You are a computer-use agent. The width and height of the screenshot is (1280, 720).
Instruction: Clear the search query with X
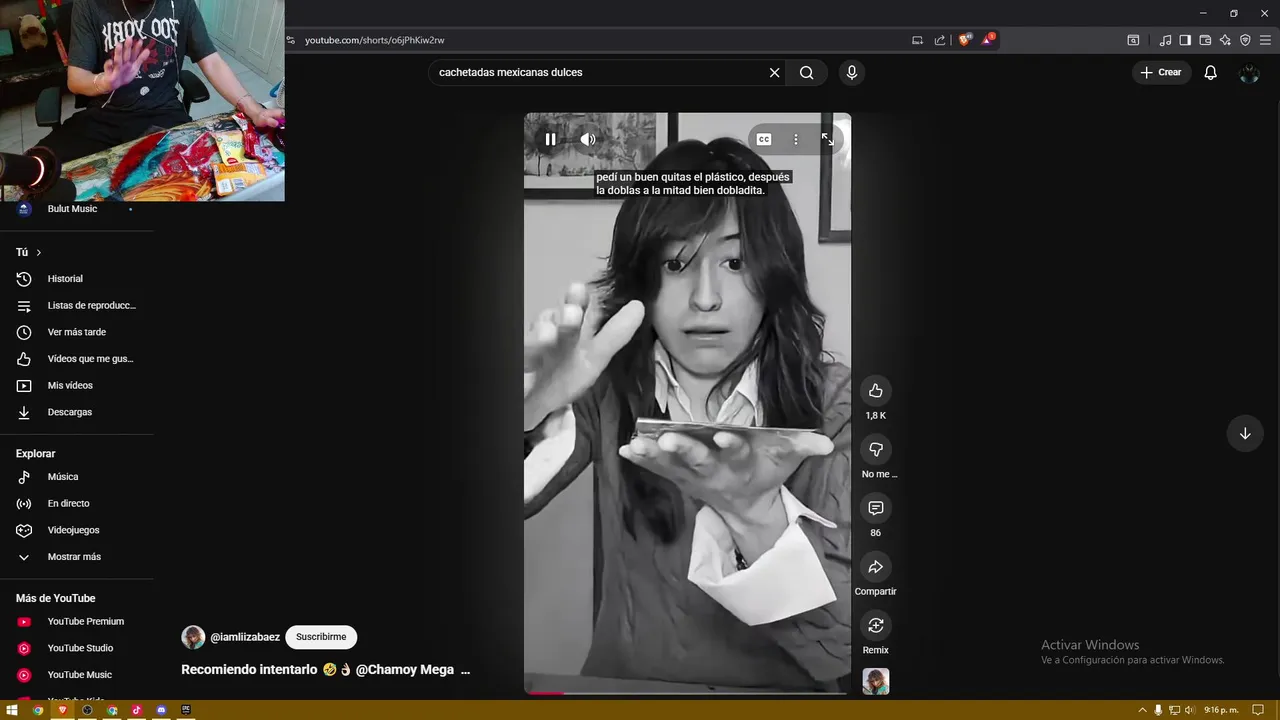pyautogui.click(x=774, y=72)
